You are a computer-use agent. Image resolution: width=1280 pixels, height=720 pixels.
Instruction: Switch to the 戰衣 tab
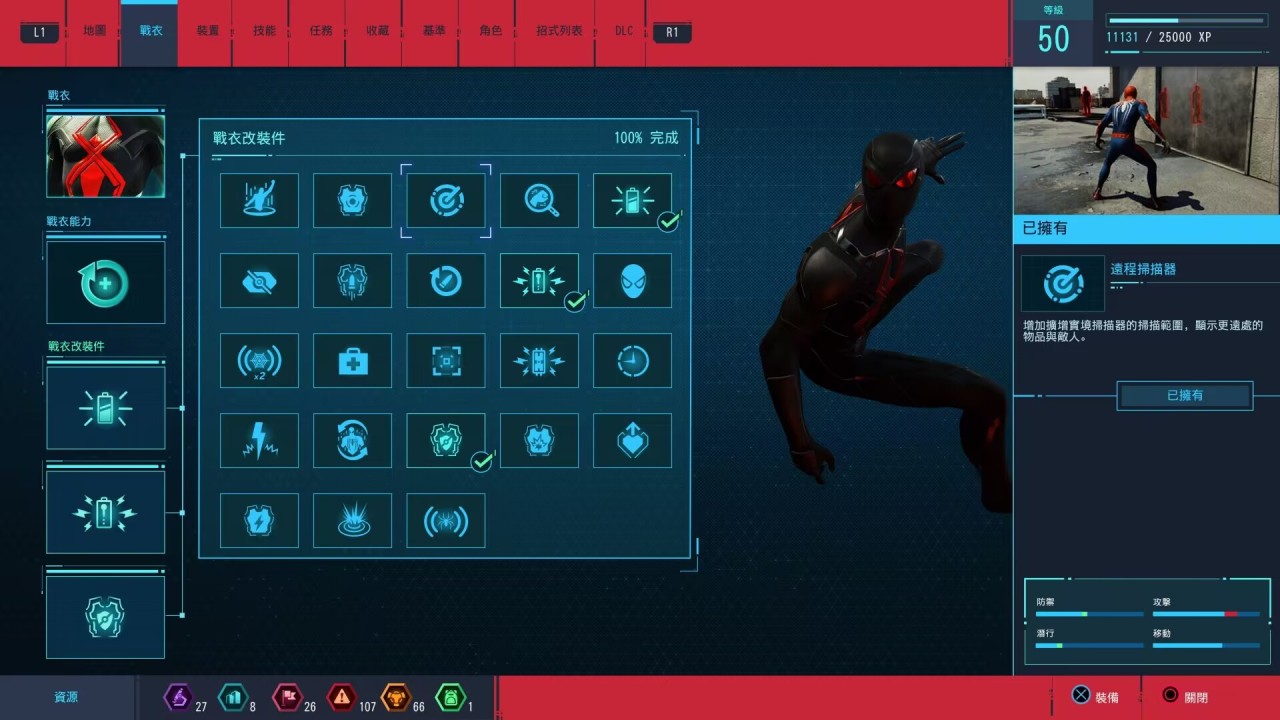click(150, 31)
